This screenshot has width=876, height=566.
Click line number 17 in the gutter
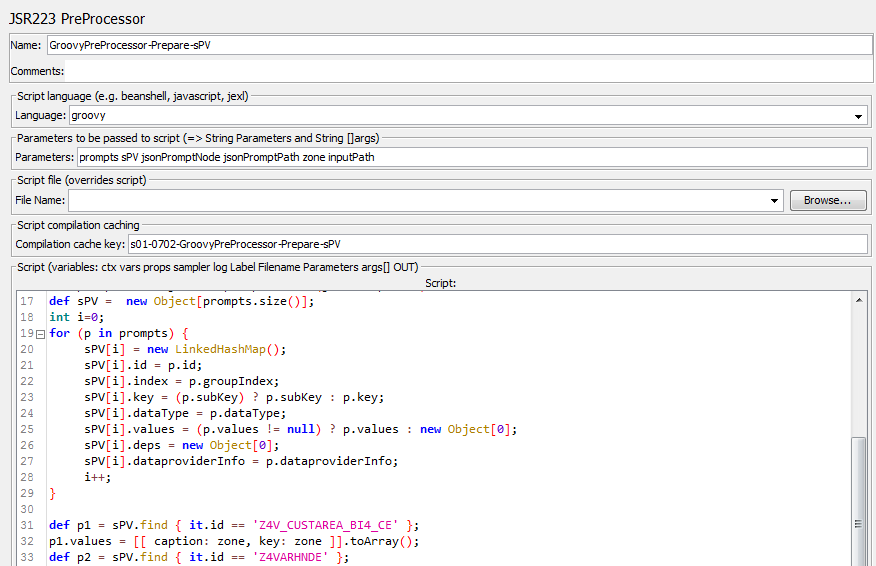pyautogui.click(x=27, y=301)
